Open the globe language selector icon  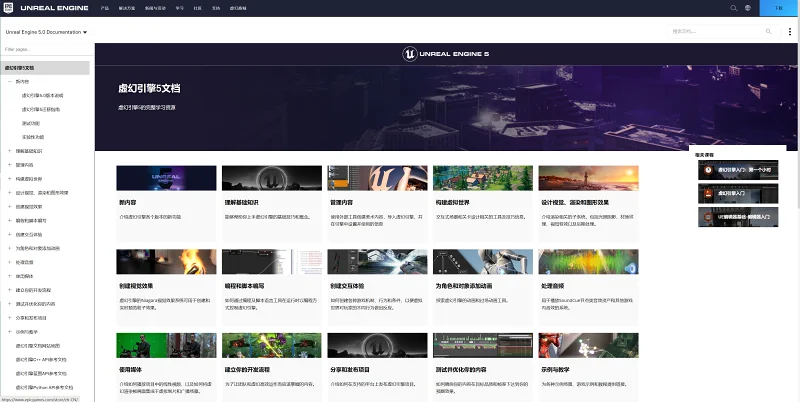(747, 8)
